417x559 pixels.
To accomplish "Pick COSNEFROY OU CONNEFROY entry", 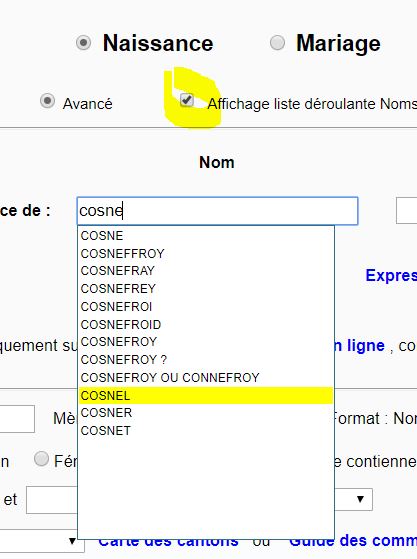I will (x=206, y=378).
